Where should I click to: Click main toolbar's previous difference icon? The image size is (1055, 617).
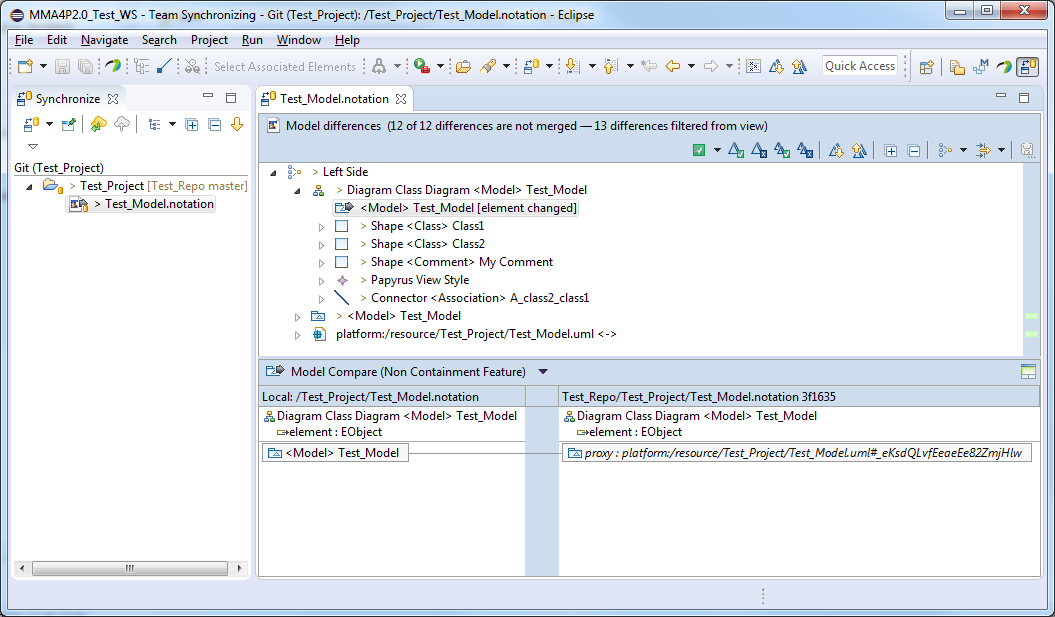pos(799,66)
